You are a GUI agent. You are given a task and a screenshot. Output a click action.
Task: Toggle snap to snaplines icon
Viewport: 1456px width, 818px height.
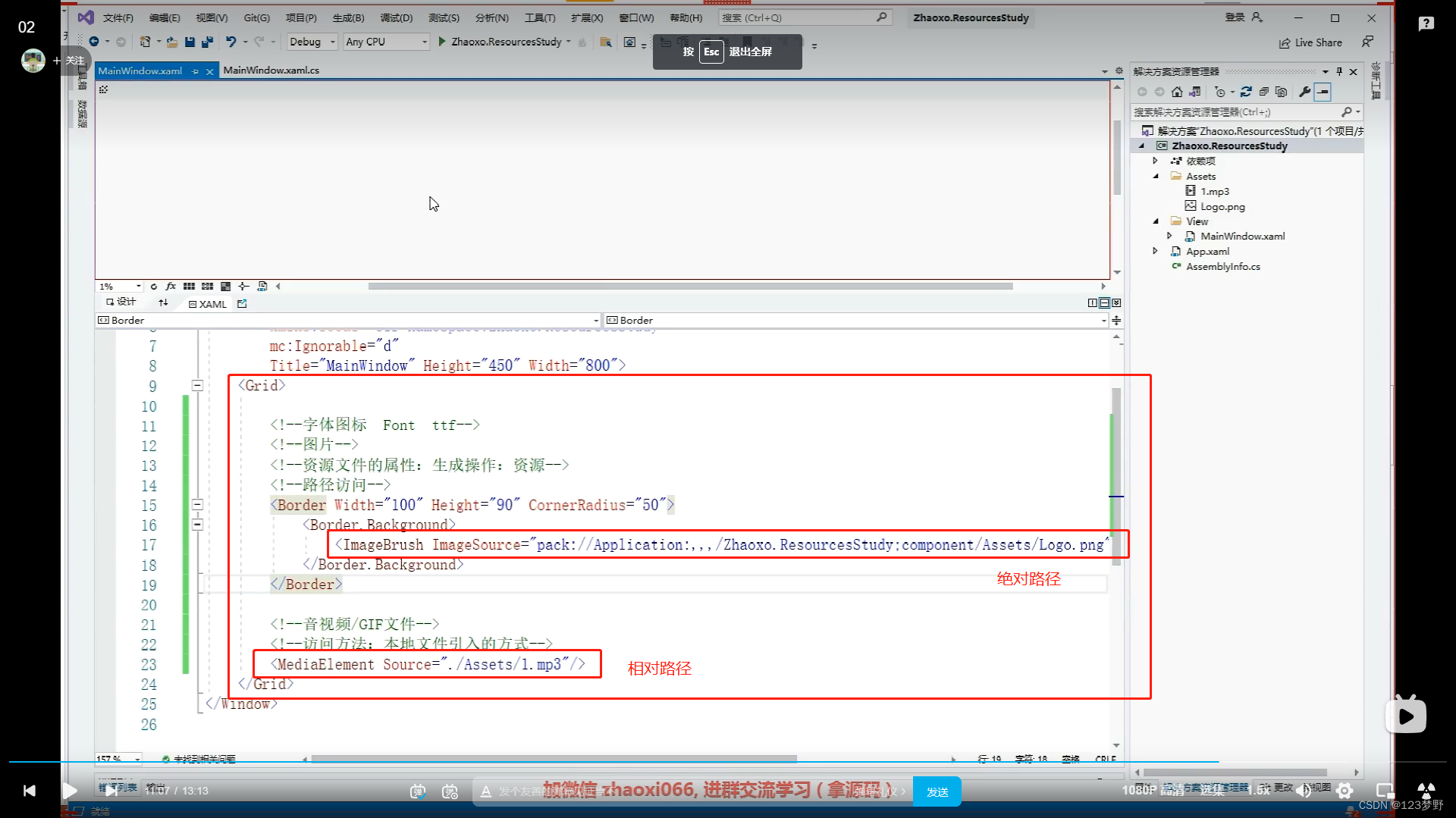(x=243, y=287)
